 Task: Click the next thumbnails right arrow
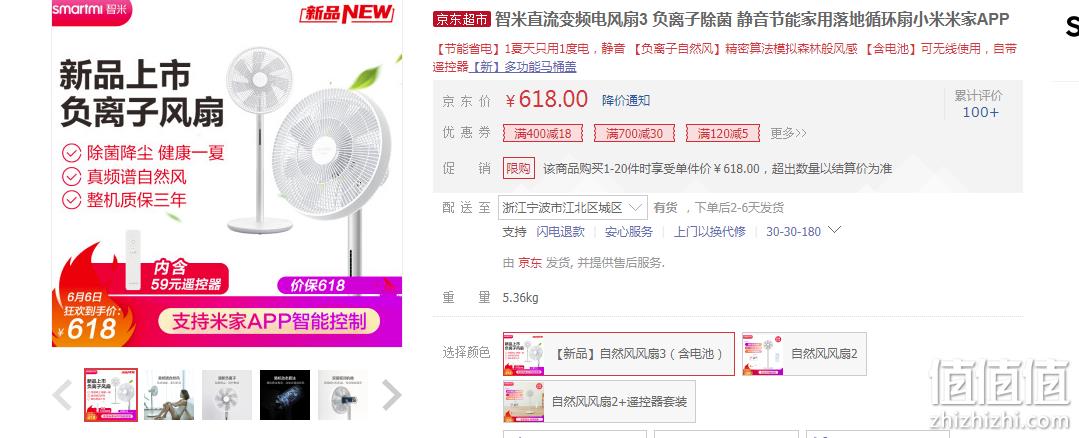(392, 395)
